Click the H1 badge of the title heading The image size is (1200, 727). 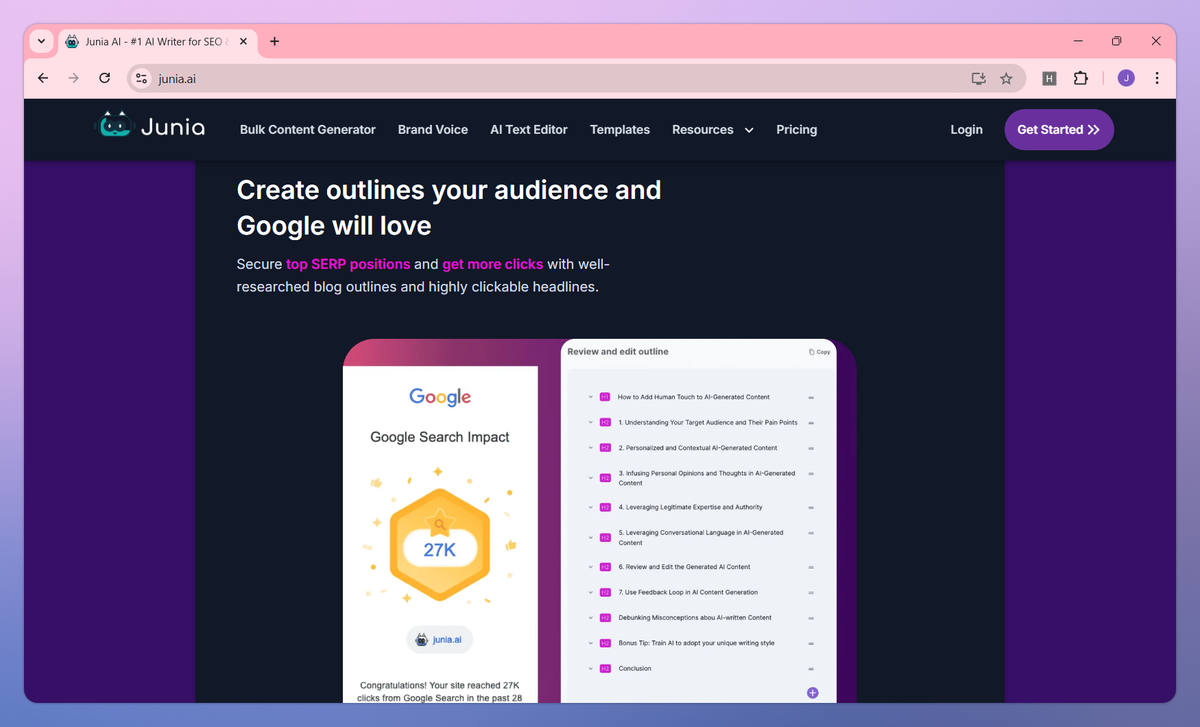coord(605,397)
